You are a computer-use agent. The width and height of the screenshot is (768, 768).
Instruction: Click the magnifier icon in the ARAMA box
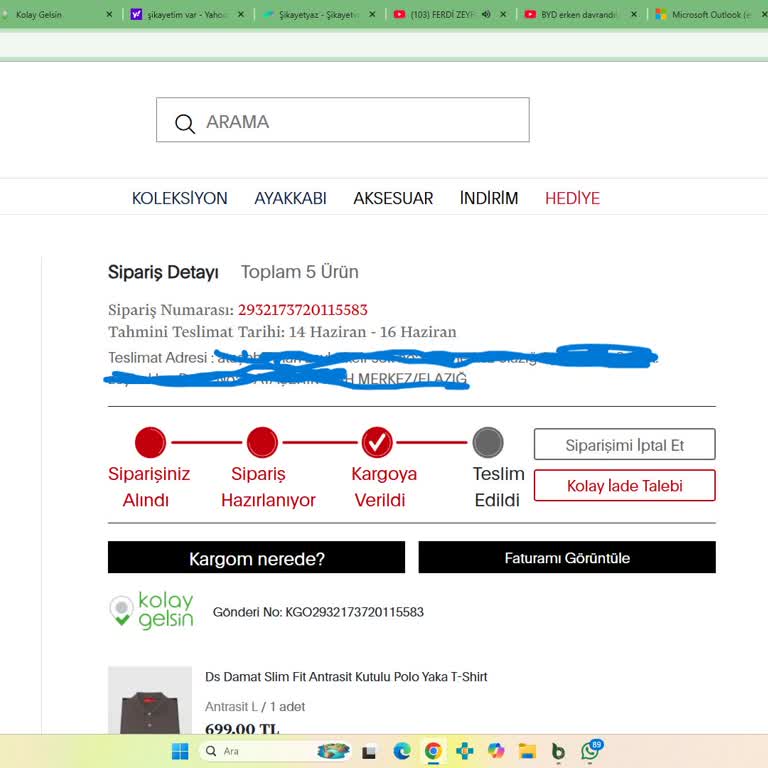185,123
